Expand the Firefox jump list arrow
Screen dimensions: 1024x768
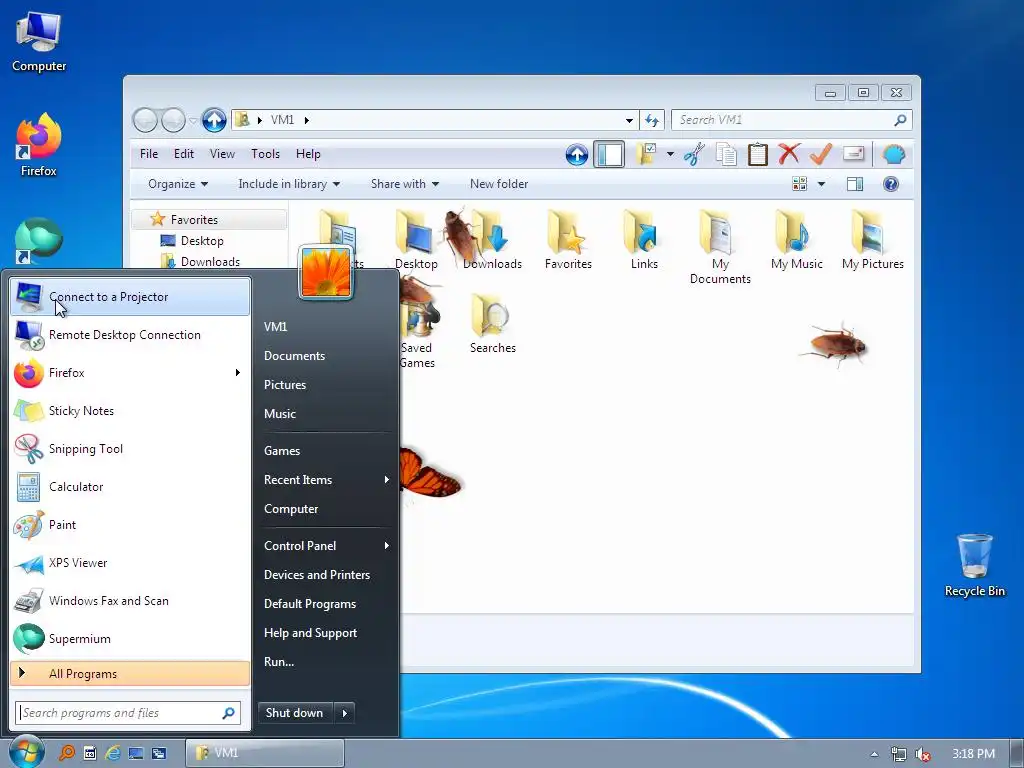(x=238, y=372)
